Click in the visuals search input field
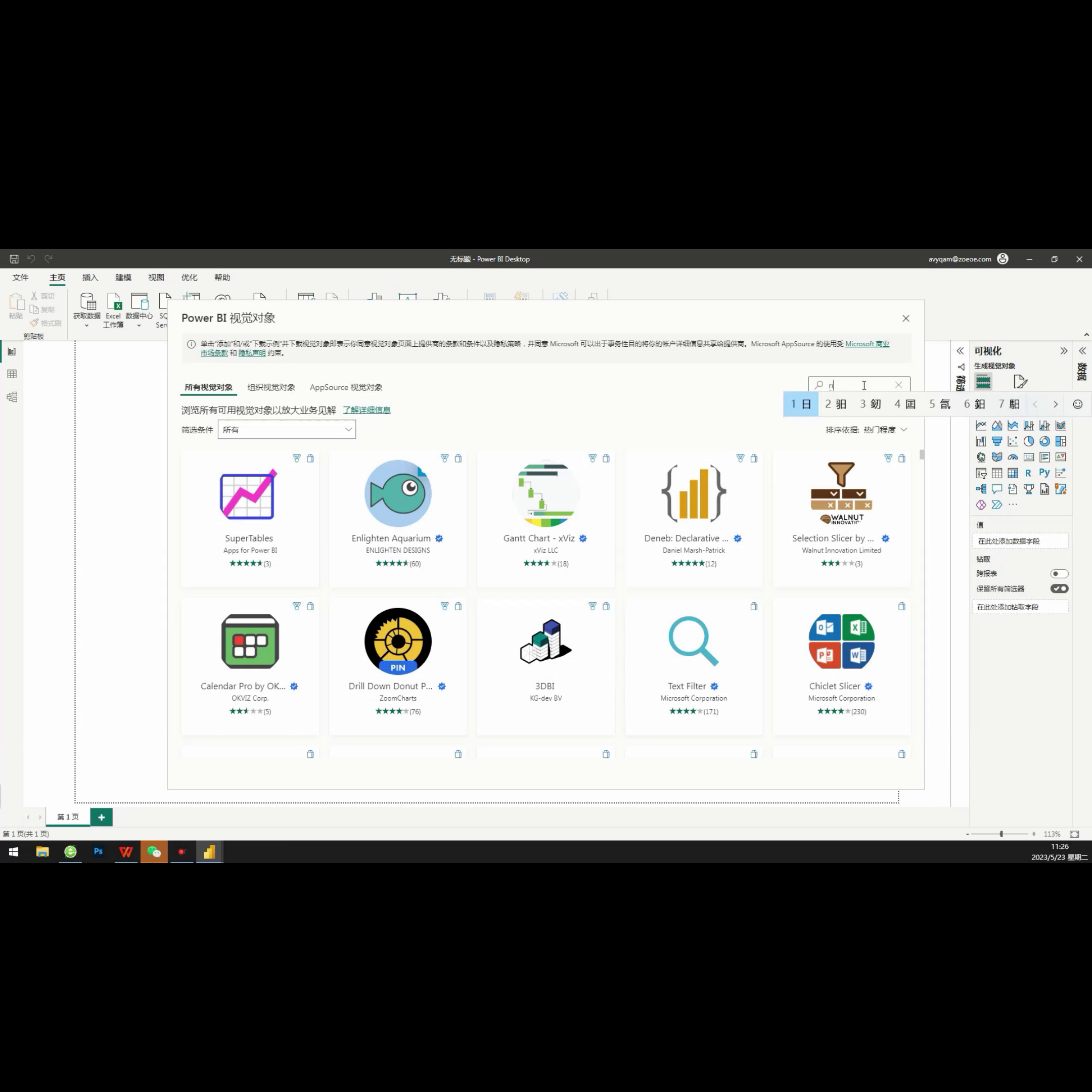 tap(858, 385)
